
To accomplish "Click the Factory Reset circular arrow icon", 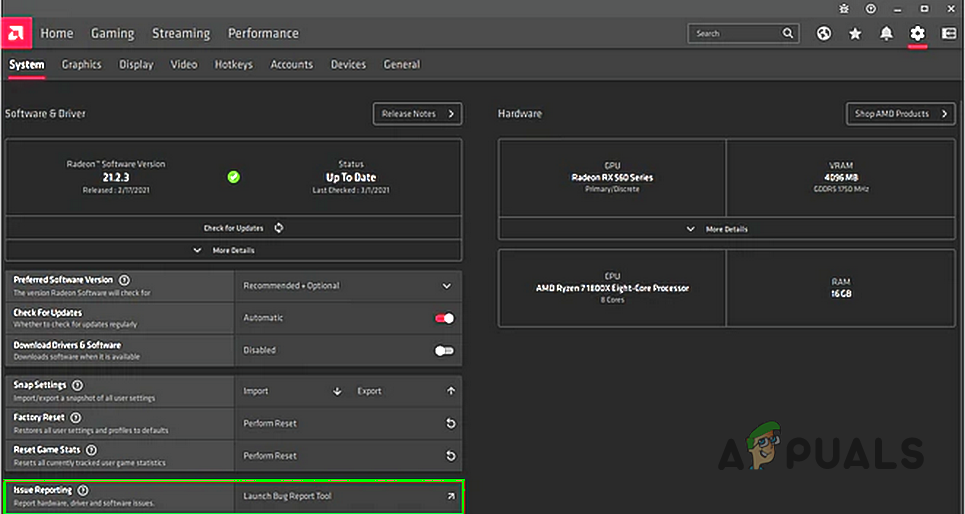I will [450, 423].
